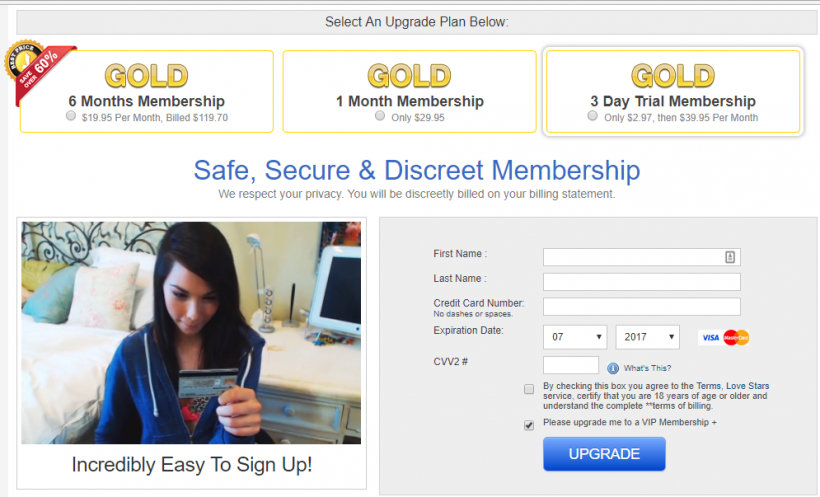Click the GOLD logo on 3 Day Trial plan

(673, 76)
